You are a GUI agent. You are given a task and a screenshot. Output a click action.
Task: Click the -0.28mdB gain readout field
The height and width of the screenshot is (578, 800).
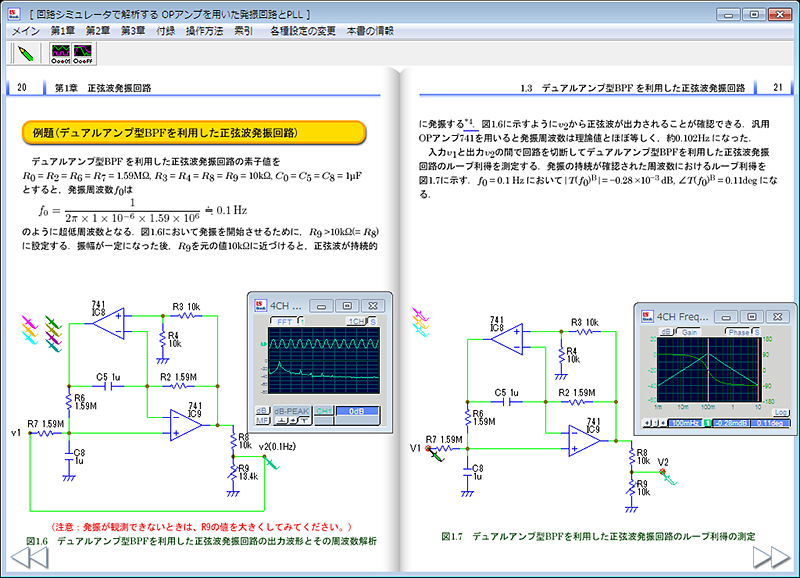coord(731,423)
